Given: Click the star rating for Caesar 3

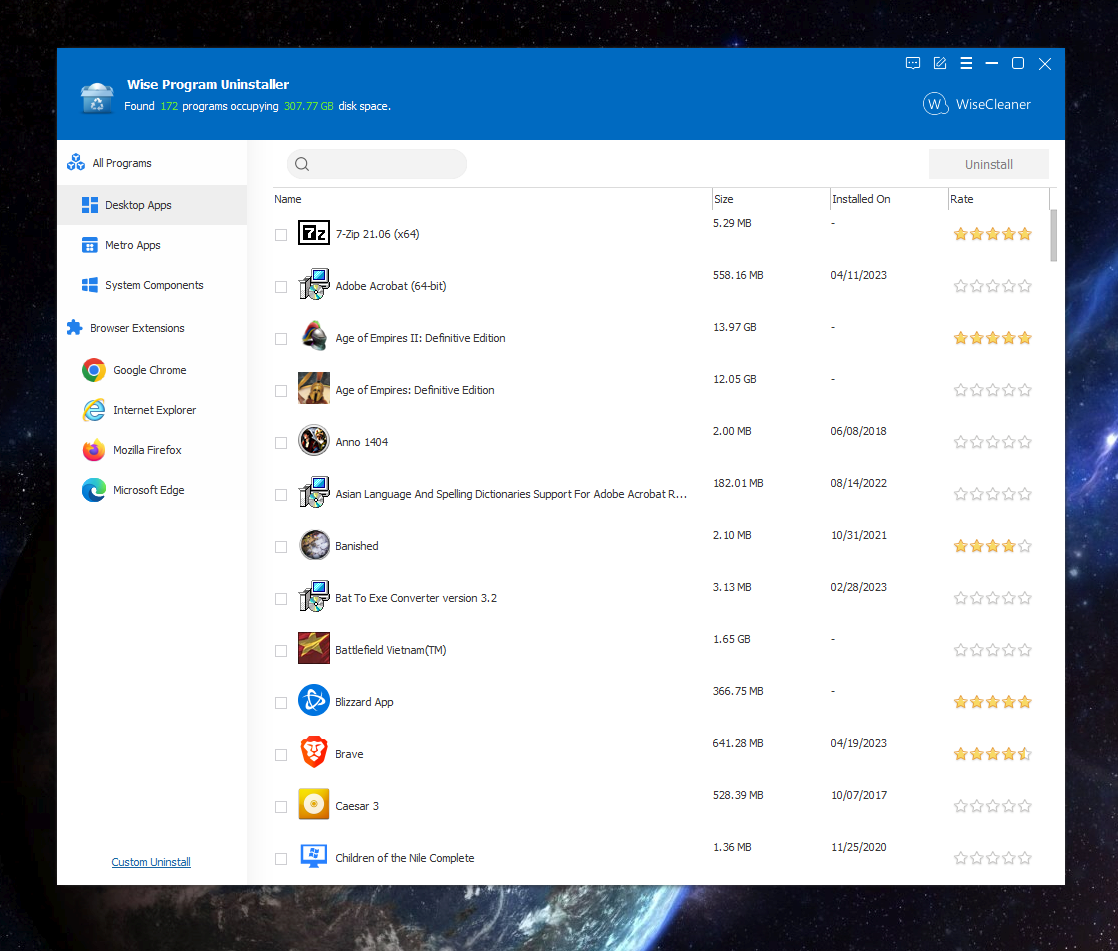Looking at the screenshot, I should (993, 806).
